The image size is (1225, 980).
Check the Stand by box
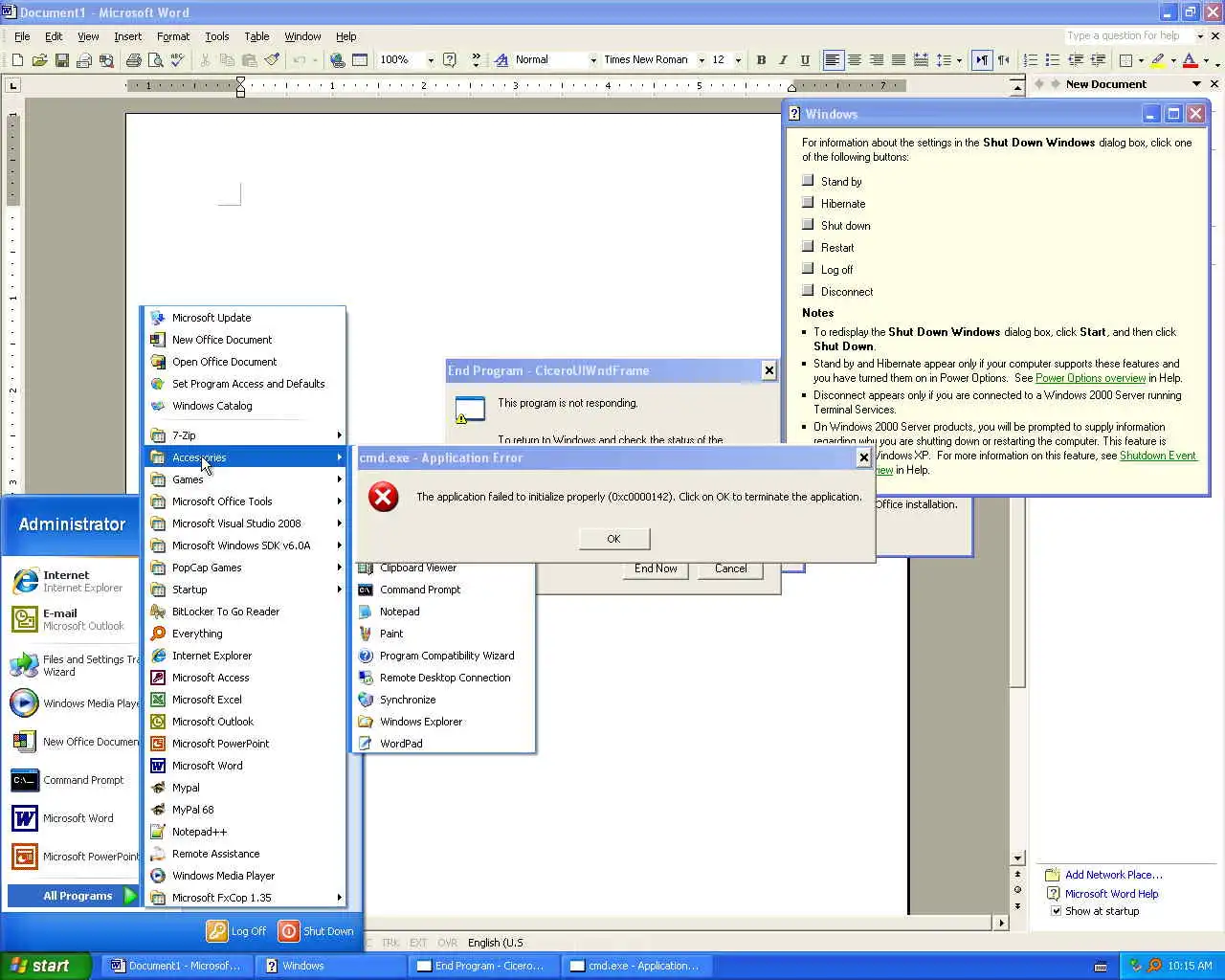click(808, 180)
